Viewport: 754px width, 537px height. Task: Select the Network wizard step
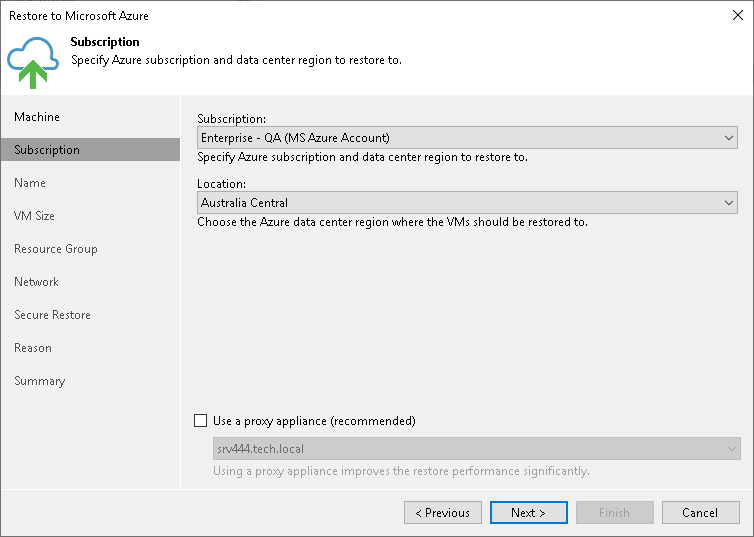(x=36, y=282)
